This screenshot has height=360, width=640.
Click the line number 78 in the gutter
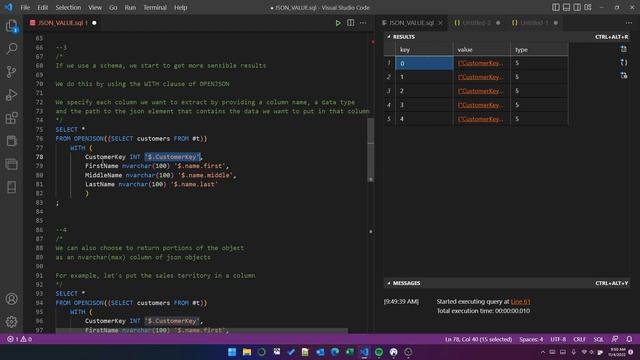pos(39,157)
